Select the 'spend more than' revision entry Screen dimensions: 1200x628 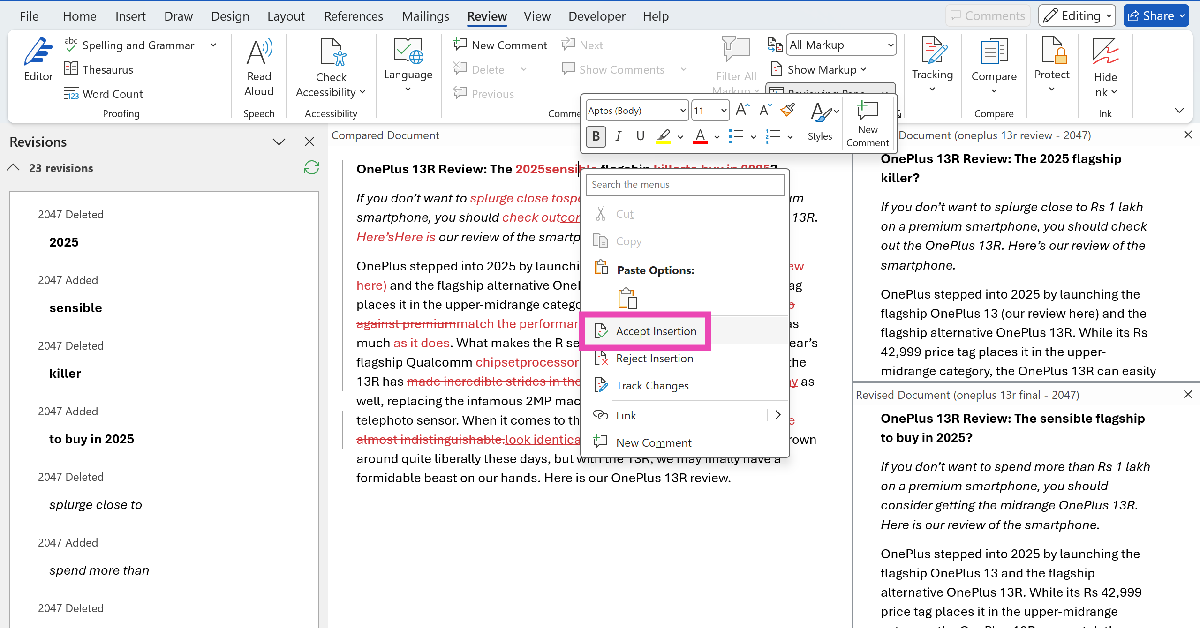99,570
